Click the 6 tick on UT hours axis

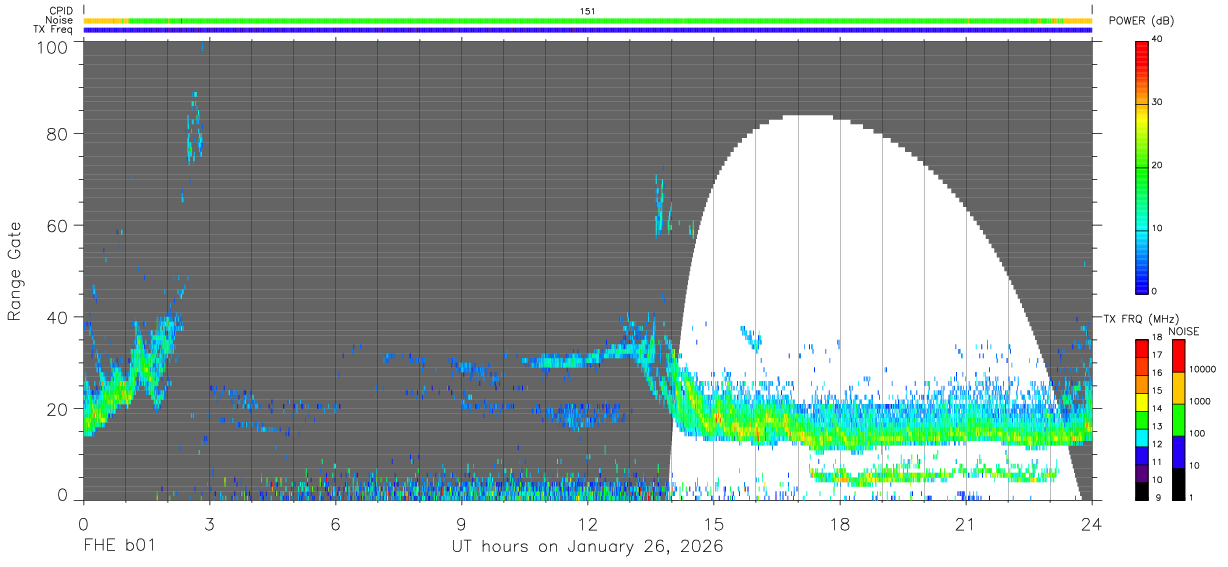coord(335,523)
